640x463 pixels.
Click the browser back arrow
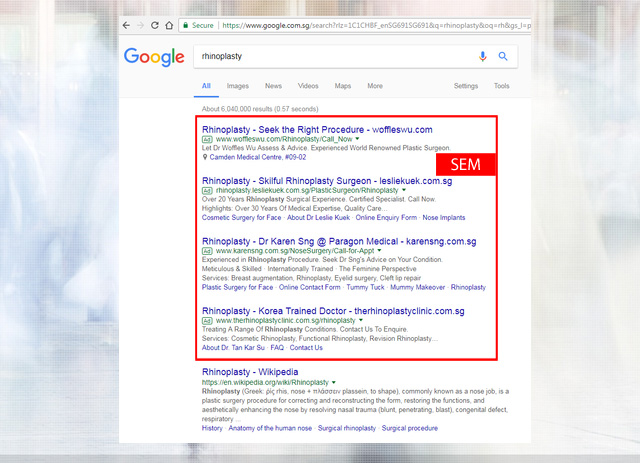pos(127,25)
